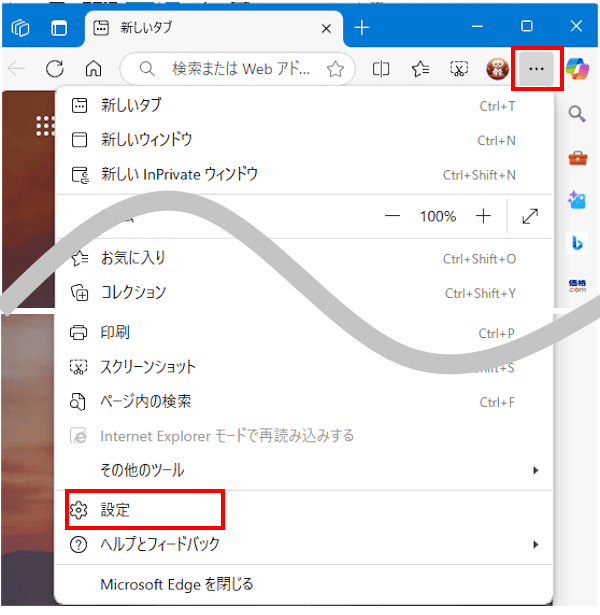Open settings and more (three dots) menu
600x615 pixels.
(536, 69)
